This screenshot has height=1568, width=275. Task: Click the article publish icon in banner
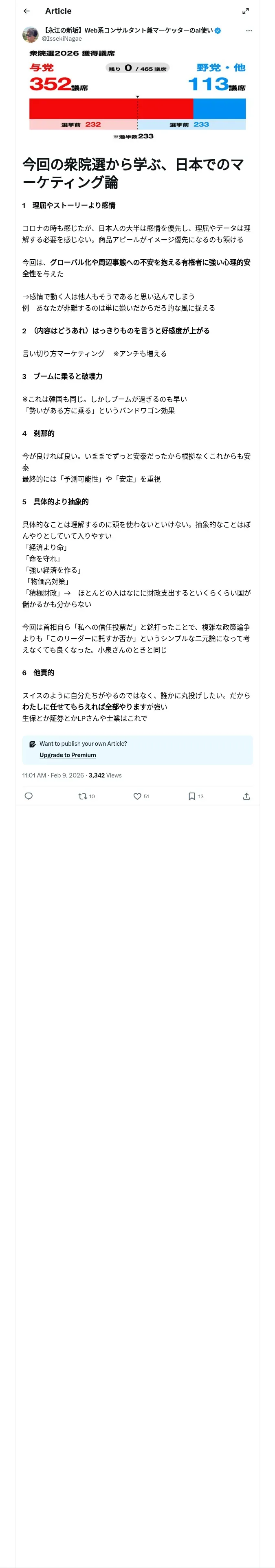(32, 744)
